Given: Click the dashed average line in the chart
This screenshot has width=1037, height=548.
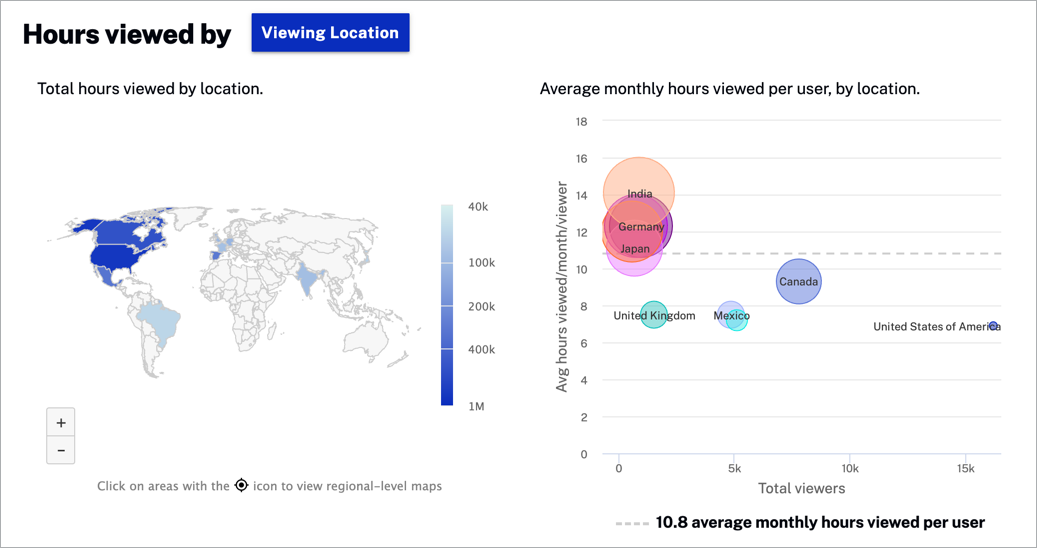Looking at the screenshot, I should [x=900, y=254].
